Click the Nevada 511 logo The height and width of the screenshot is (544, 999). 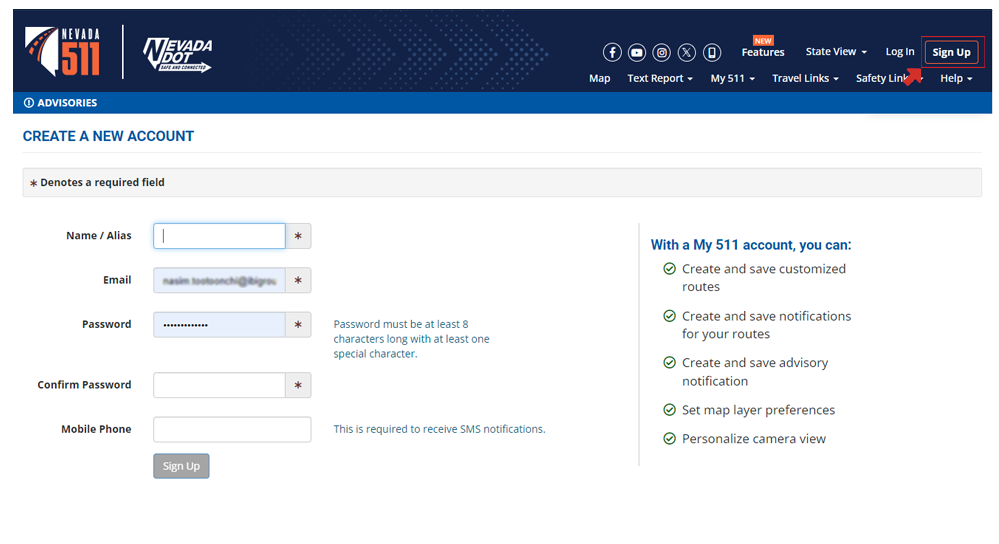pyautogui.click(x=63, y=51)
